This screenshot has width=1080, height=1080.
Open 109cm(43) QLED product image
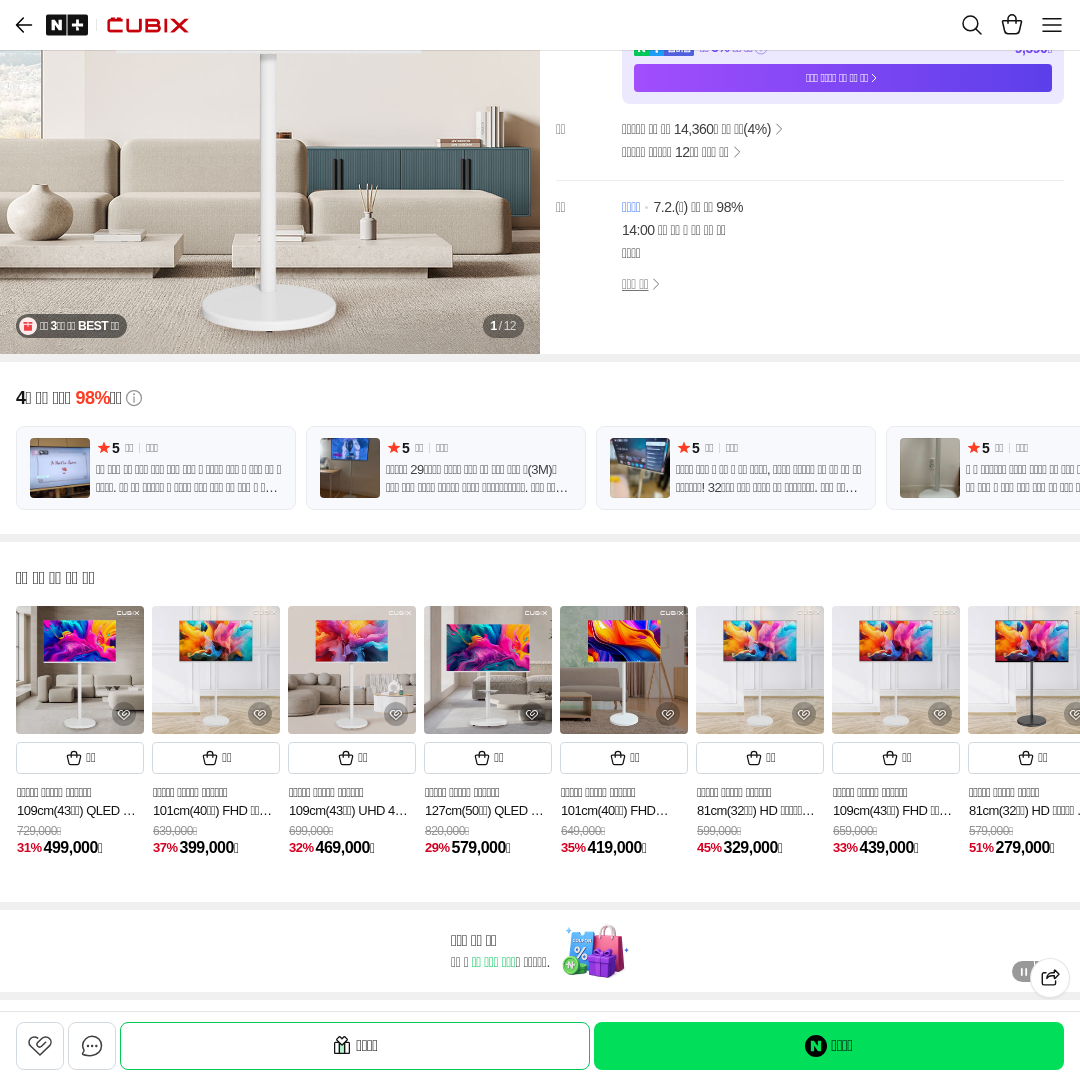pos(80,669)
